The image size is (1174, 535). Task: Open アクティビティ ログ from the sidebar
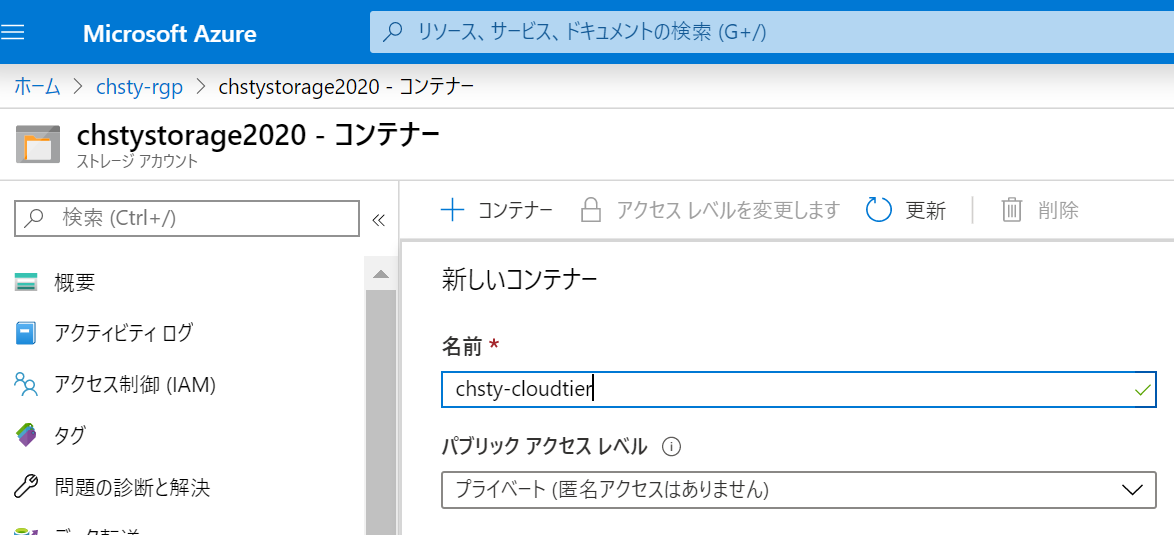point(122,333)
